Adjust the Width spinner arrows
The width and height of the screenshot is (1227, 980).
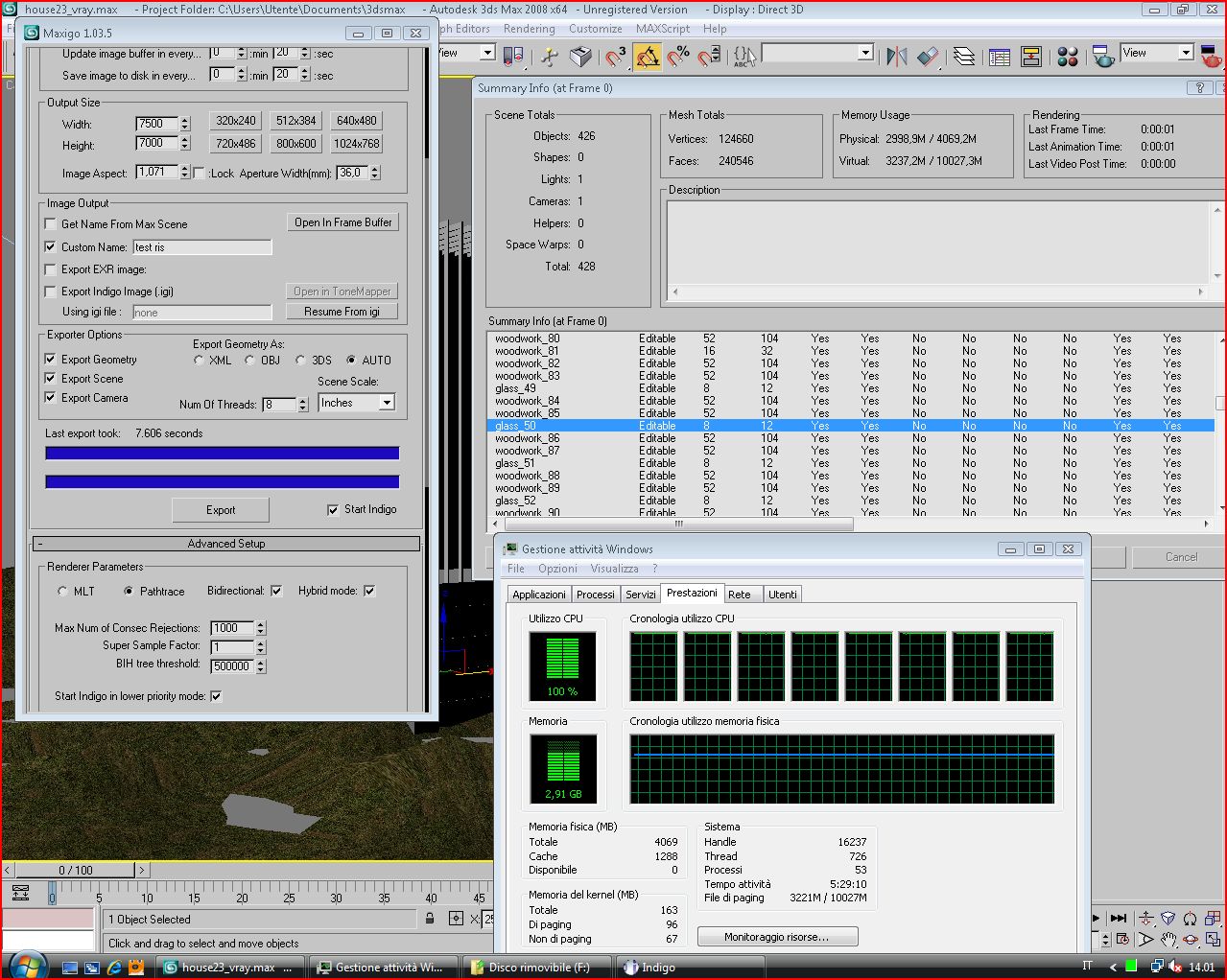click(x=185, y=124)
